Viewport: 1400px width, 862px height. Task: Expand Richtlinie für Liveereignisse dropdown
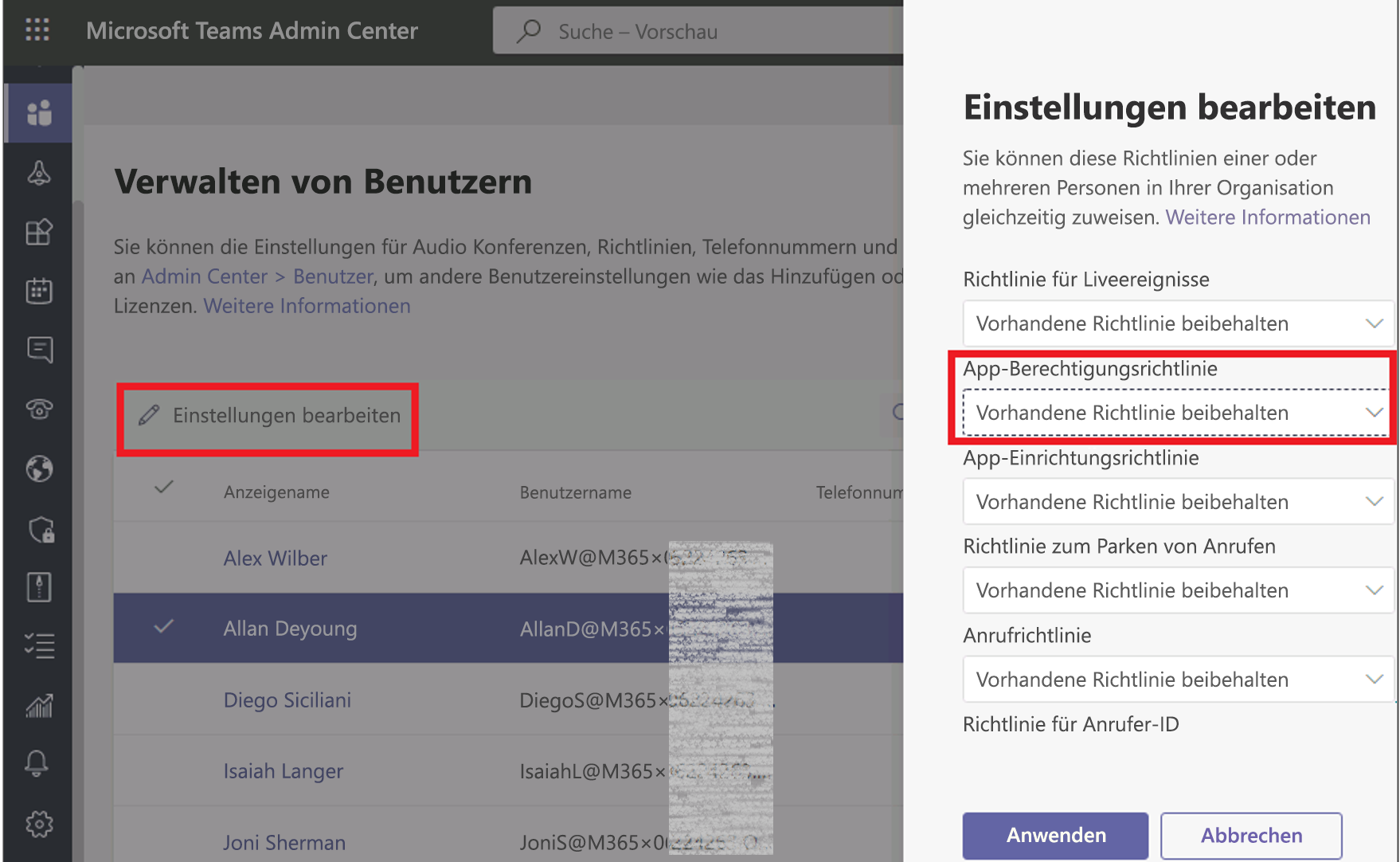(x=1178, y=323)
